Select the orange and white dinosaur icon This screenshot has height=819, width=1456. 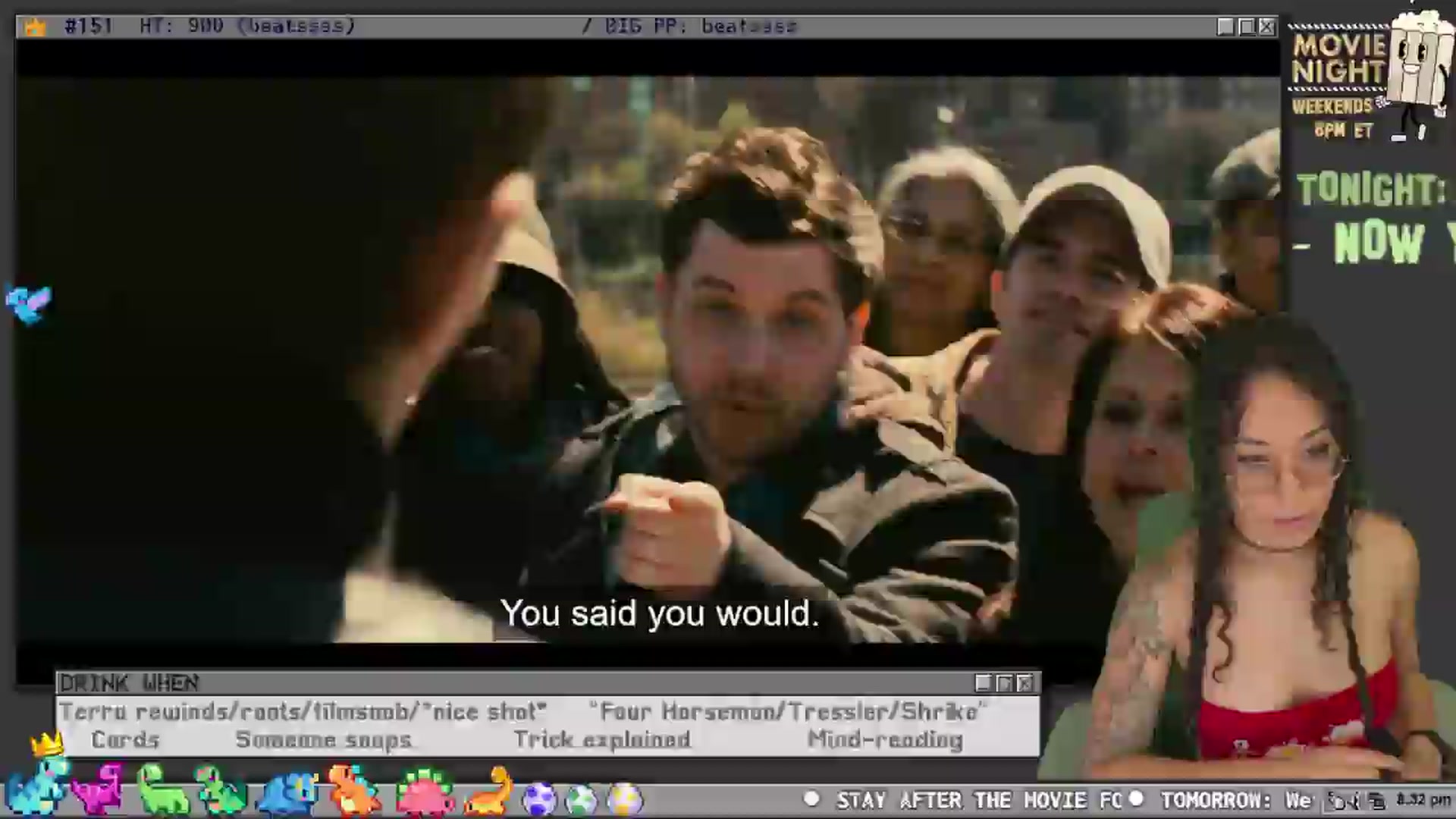pyautogui.click(x=353, y=789)
